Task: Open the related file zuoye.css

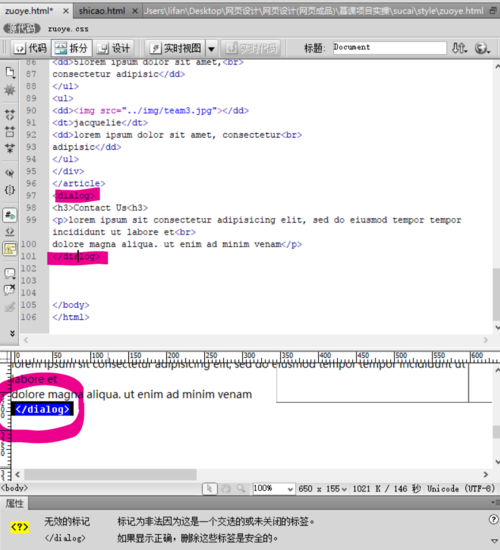Action: 68,29
